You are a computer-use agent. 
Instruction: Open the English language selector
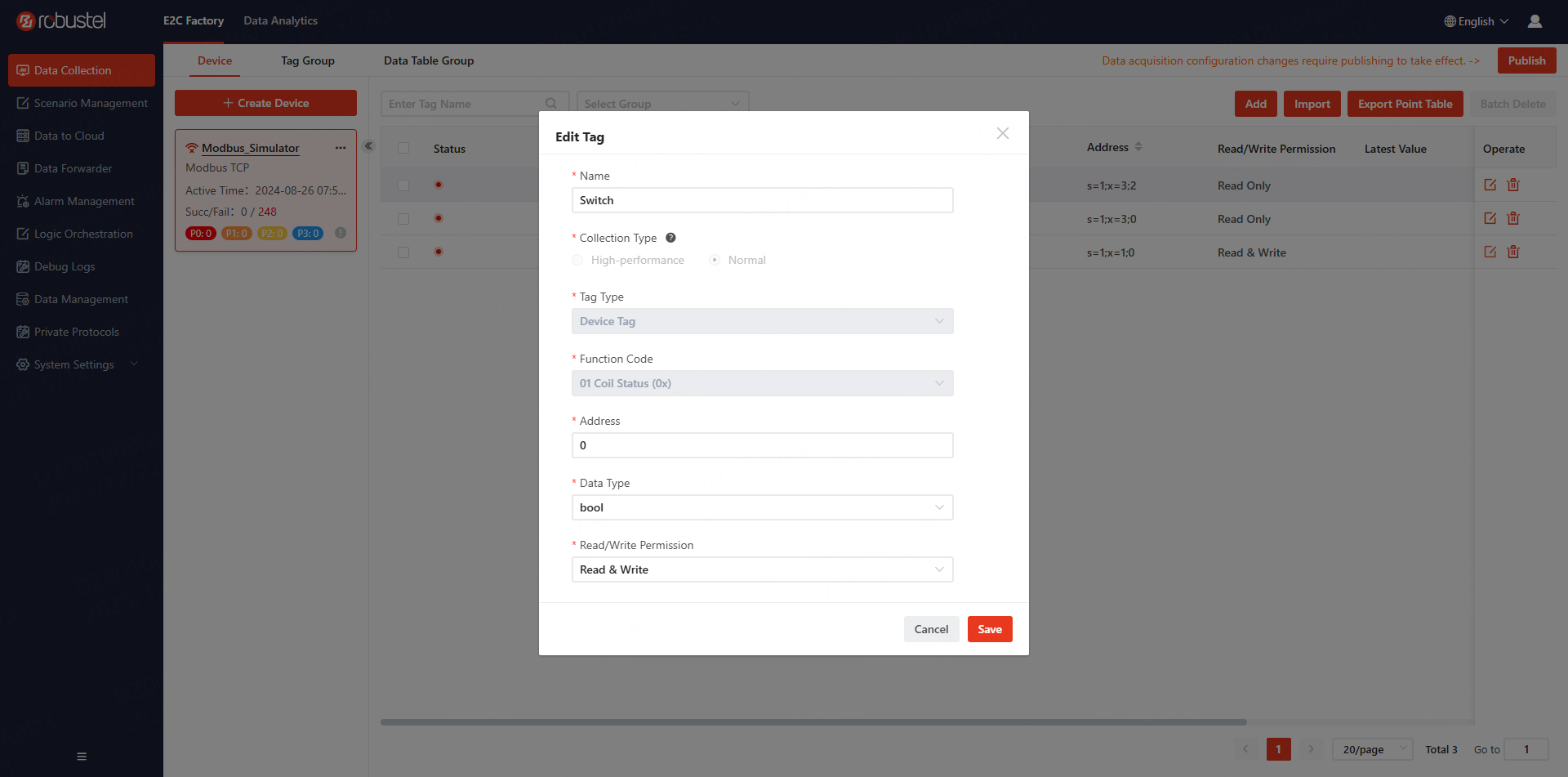tap(1476, 21)
